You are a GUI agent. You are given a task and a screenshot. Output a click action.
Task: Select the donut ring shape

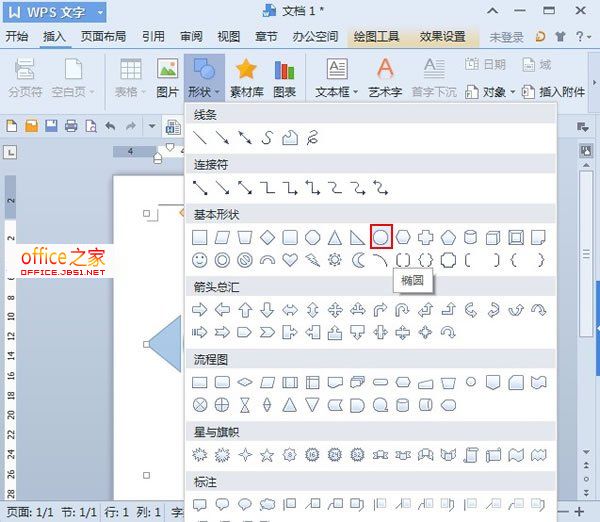[x=222, y=260]
